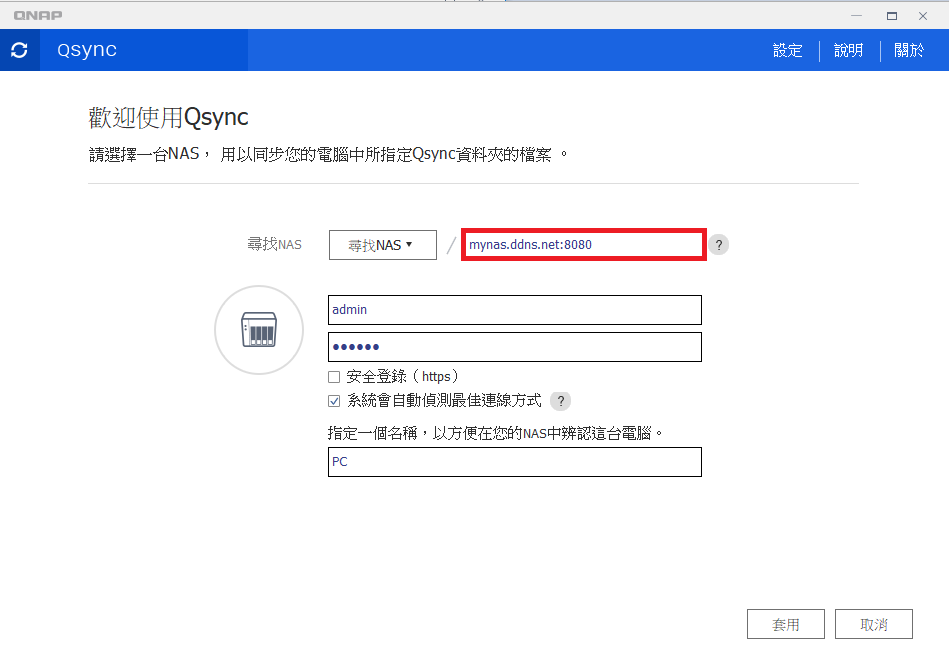Open the help tooltip beside the auto-detect option
The image size is (949, 662).
click(560, 400)
